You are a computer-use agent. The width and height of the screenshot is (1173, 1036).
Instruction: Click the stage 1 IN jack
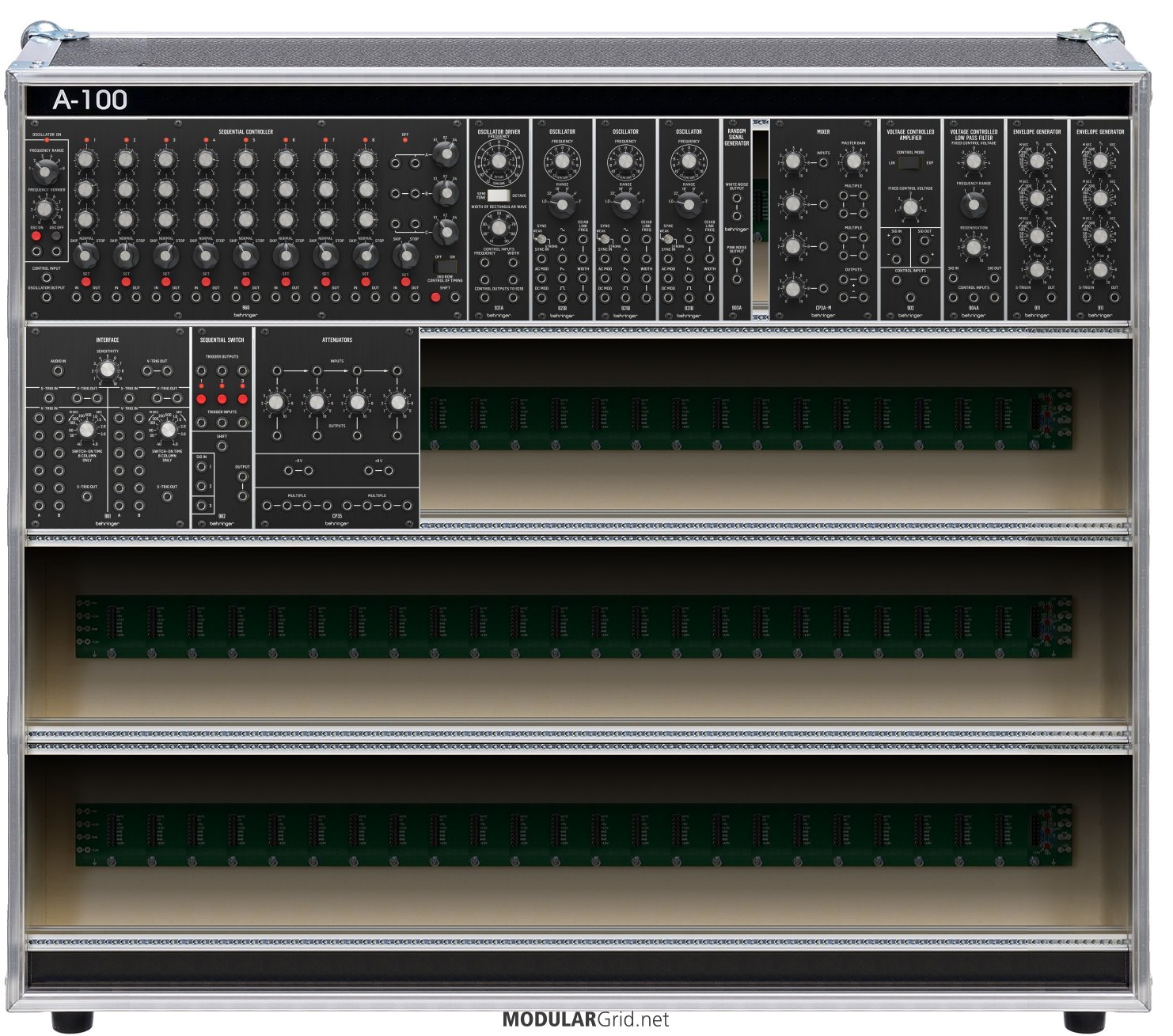[77, 298]
